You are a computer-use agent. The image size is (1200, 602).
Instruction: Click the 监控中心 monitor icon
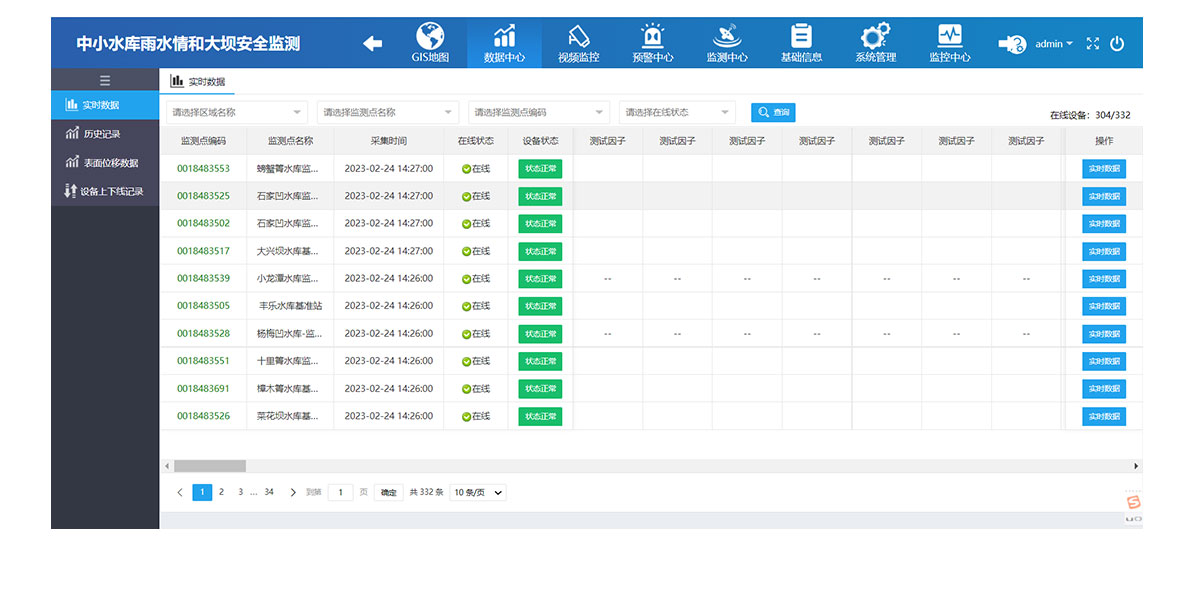click(x=949, y=36)
